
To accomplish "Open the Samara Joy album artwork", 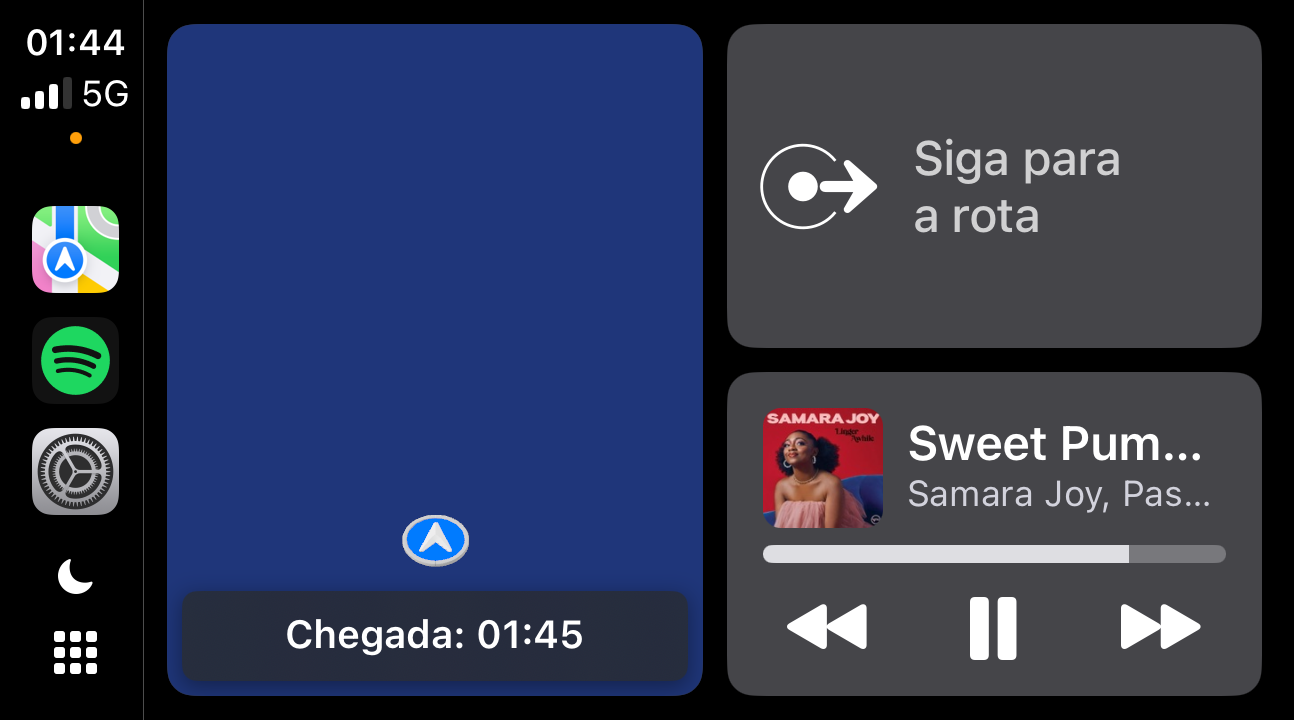I will click(823, 467).
